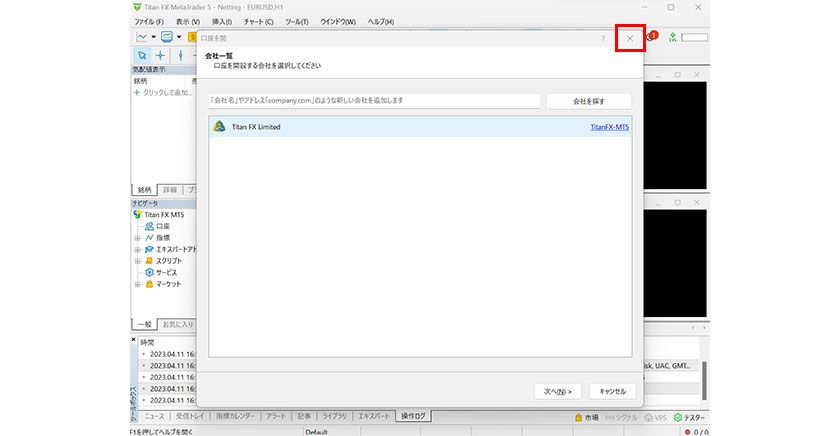Screen dimensions: 840x436
Task: Click the green account signal icon
Action: tap(672, 37)
